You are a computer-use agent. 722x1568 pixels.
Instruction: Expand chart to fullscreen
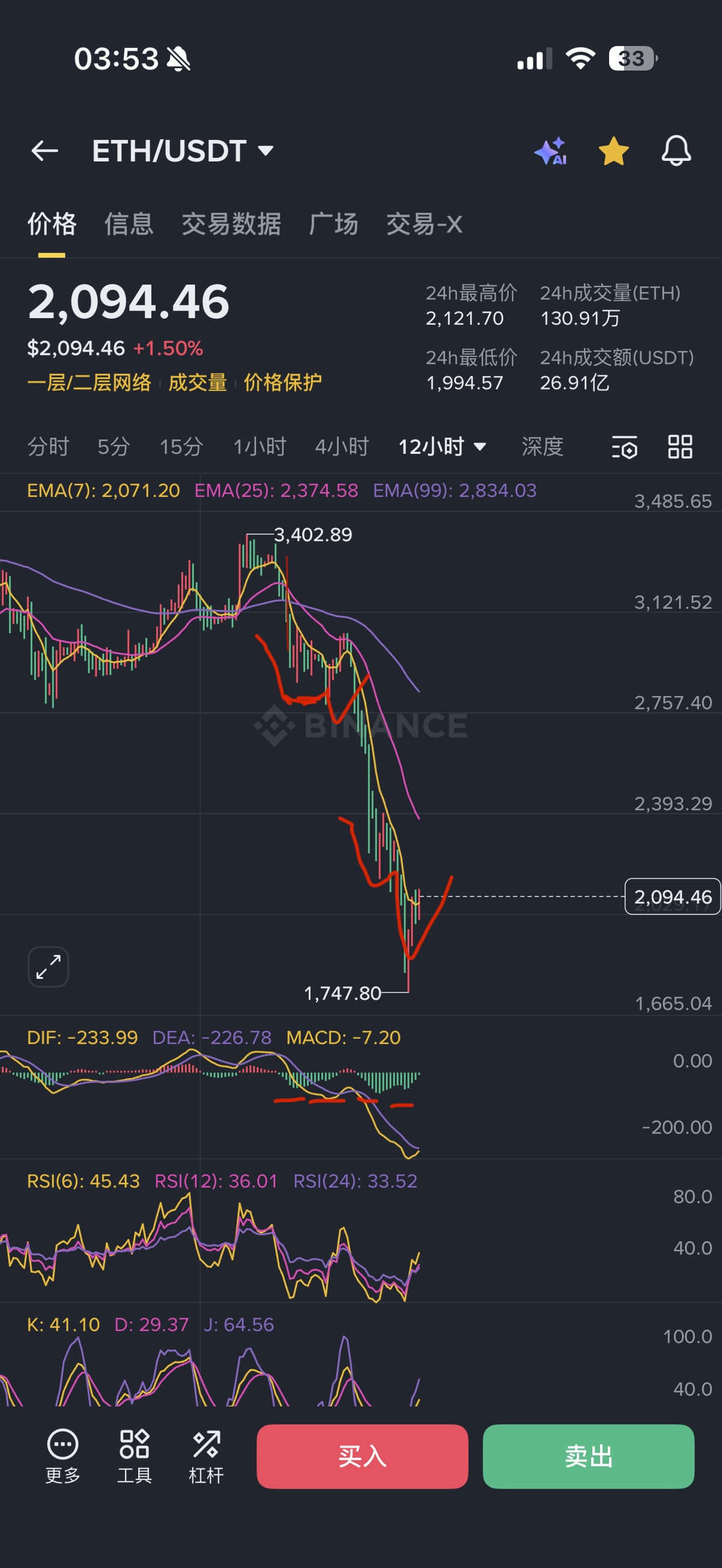coord(48,966)
